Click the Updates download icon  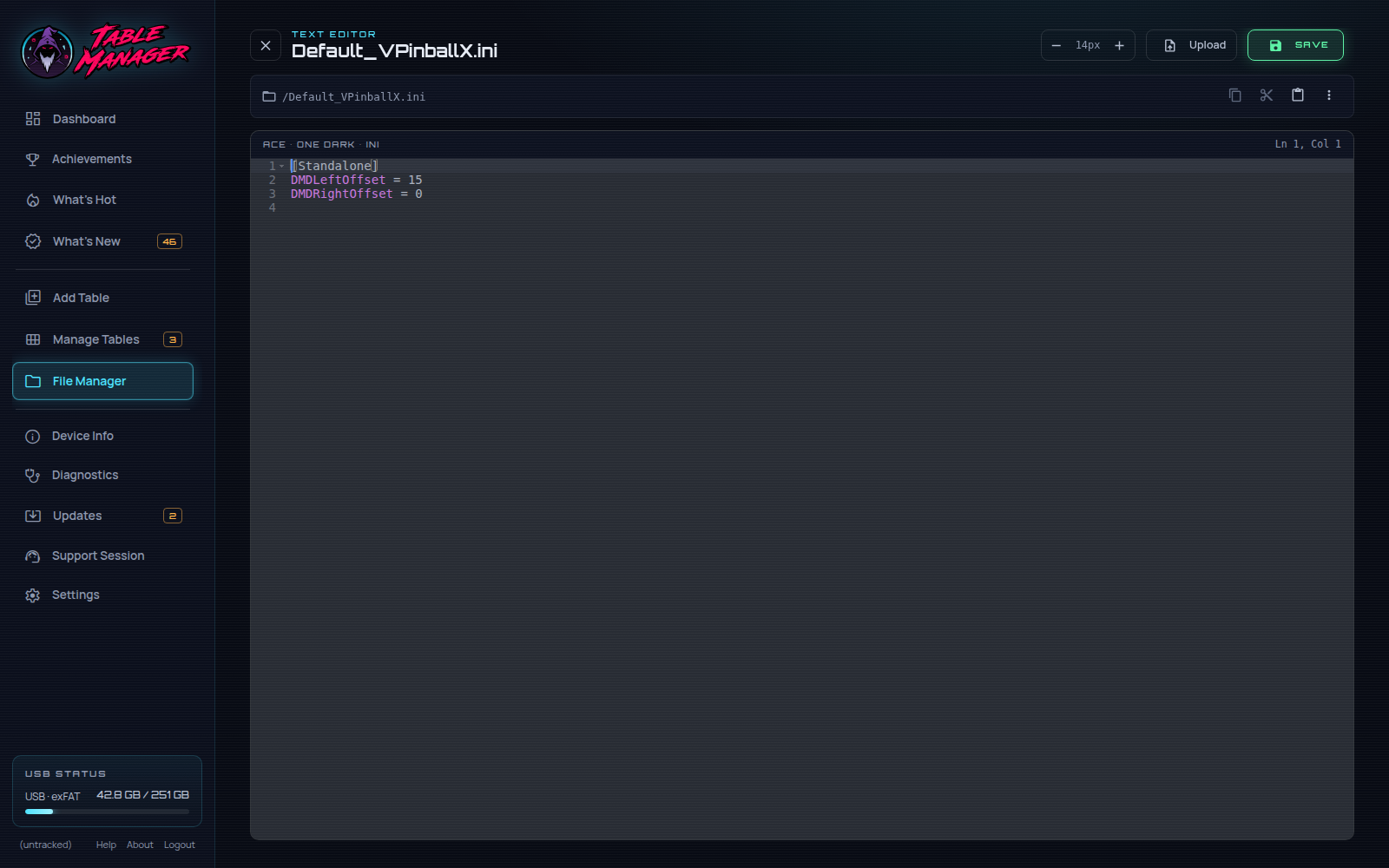tap(33, 516)
